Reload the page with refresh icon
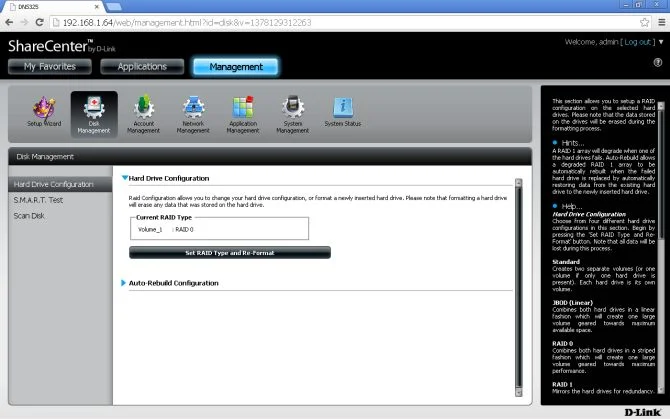 [39, 22]
